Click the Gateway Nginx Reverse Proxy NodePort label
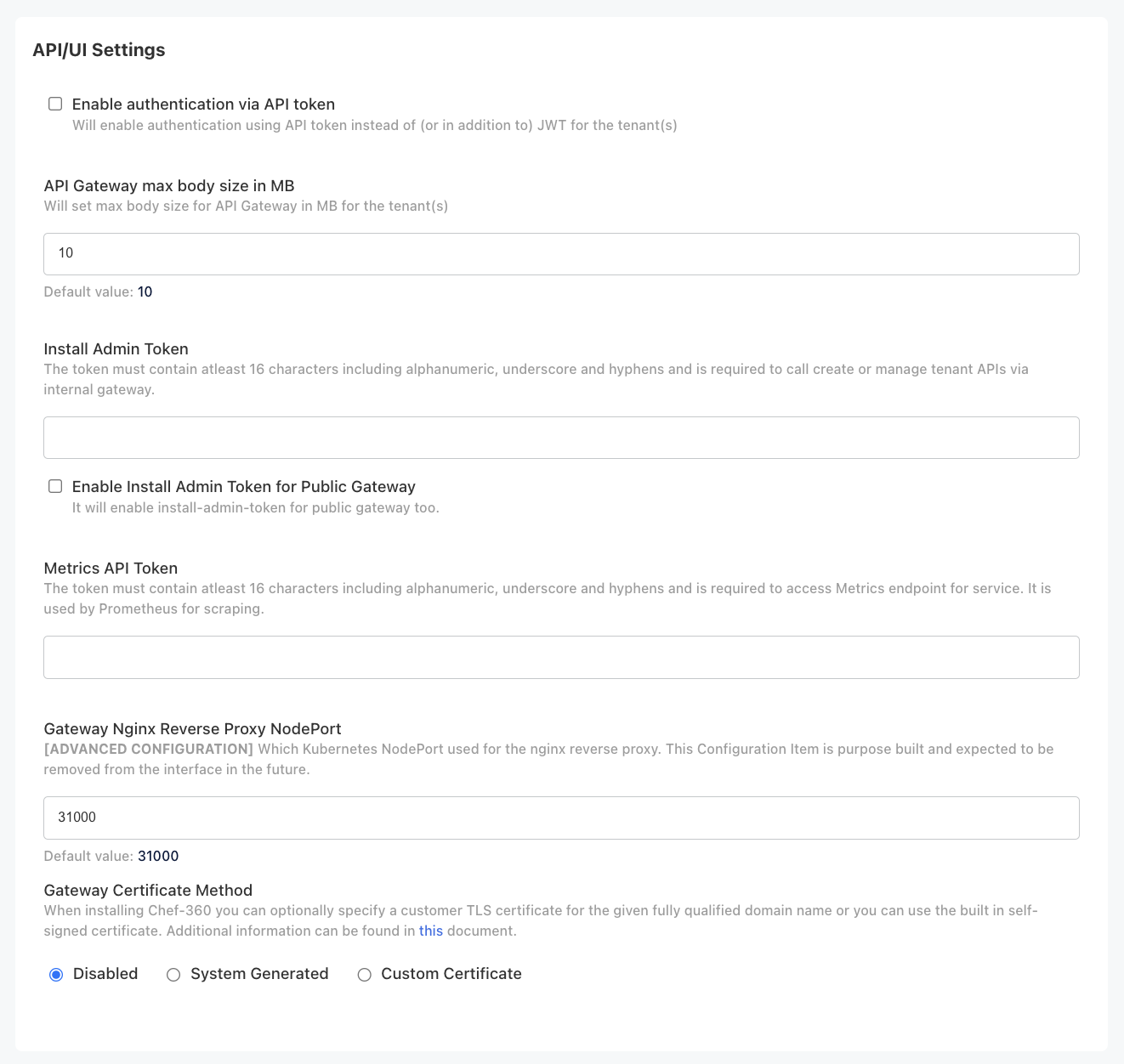The width and height of the screenshot is (1124, 1064). tap(192, 728)
